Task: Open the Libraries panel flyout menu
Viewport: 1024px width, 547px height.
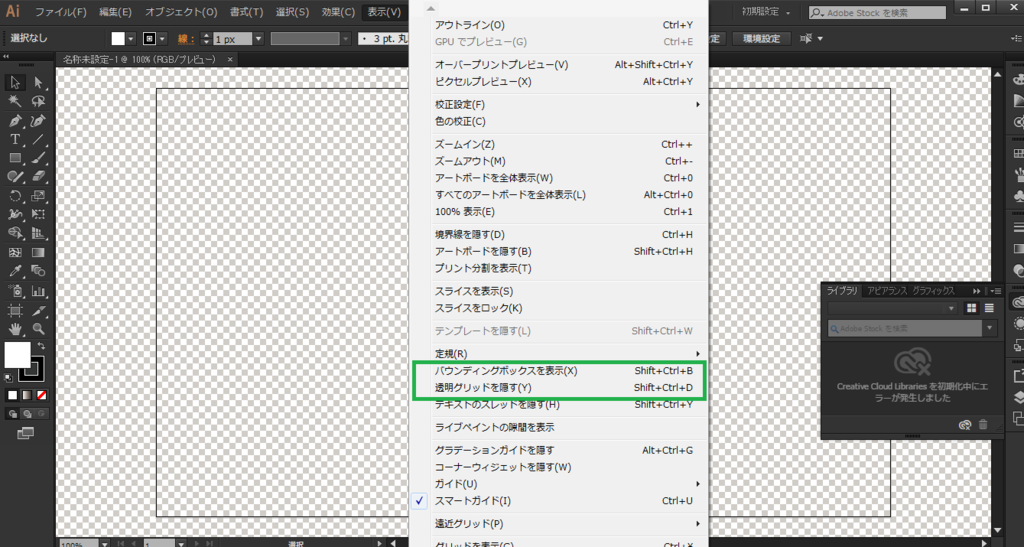Action: pos(995,291)
